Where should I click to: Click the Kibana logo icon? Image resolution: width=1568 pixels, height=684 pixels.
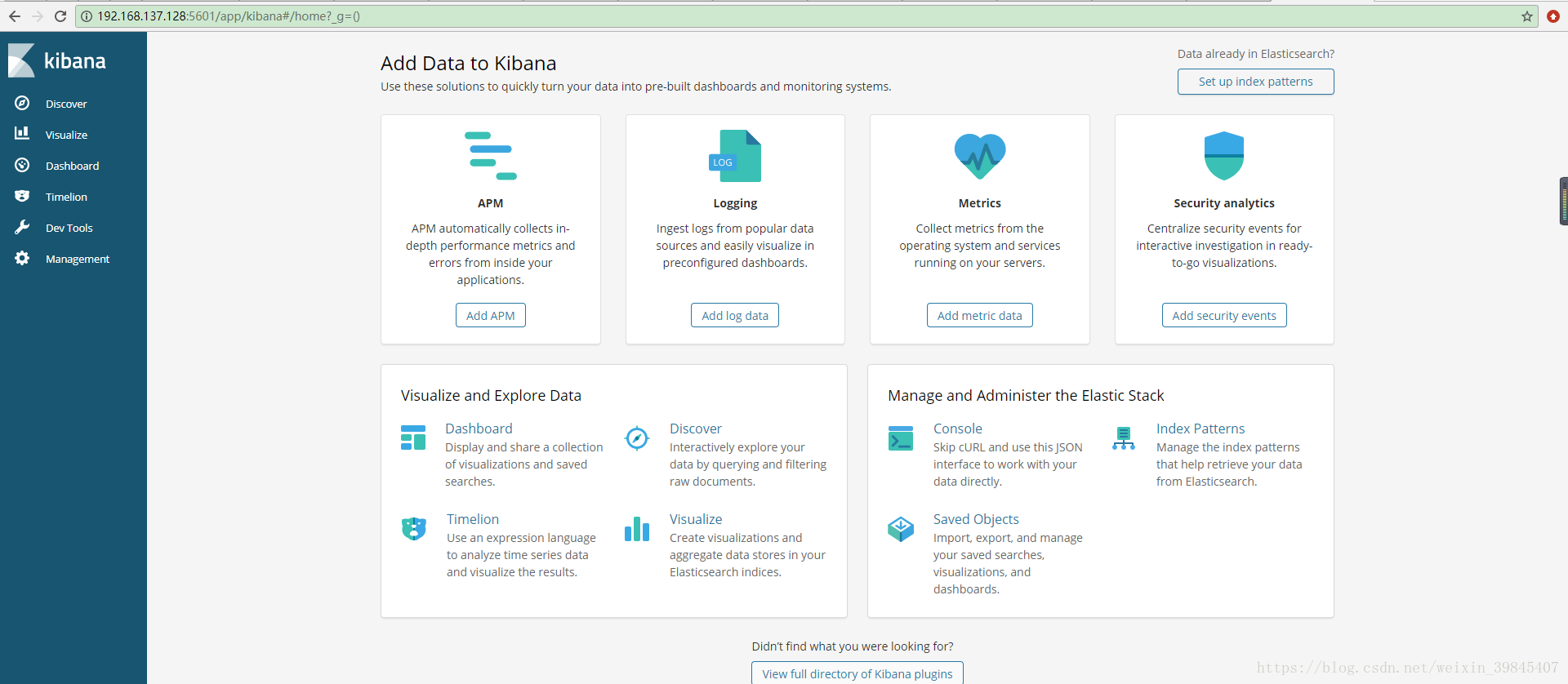21,60
